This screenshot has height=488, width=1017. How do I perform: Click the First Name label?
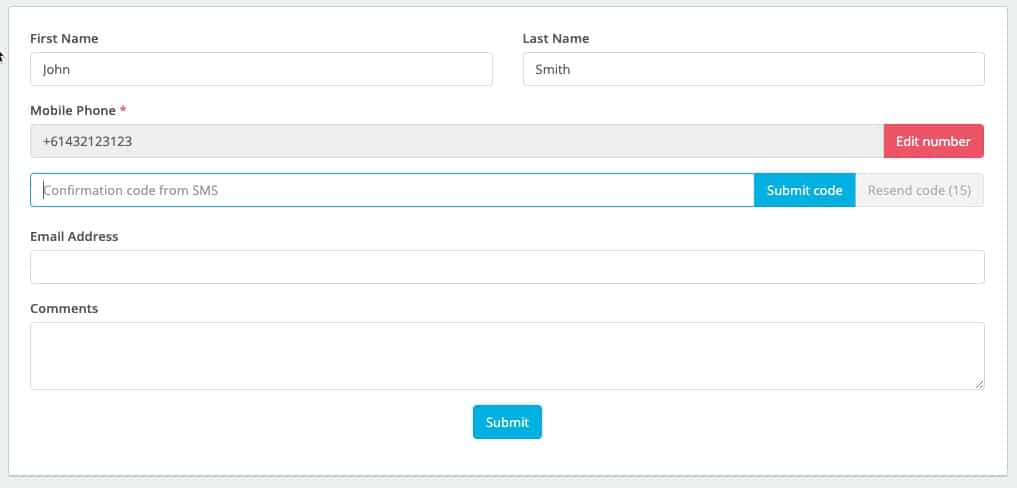tap(64, 38)
